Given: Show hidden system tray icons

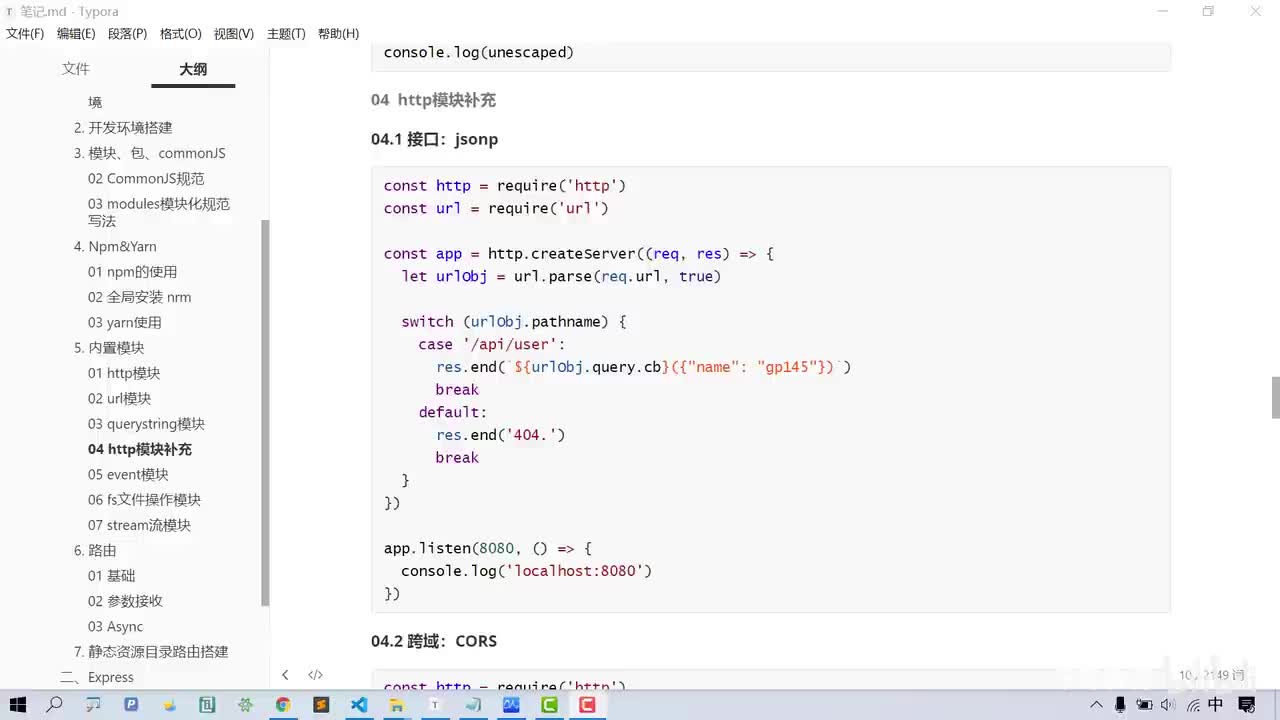Looking at the screenshot, I should pyautogui.click(x=1097, y=705).
